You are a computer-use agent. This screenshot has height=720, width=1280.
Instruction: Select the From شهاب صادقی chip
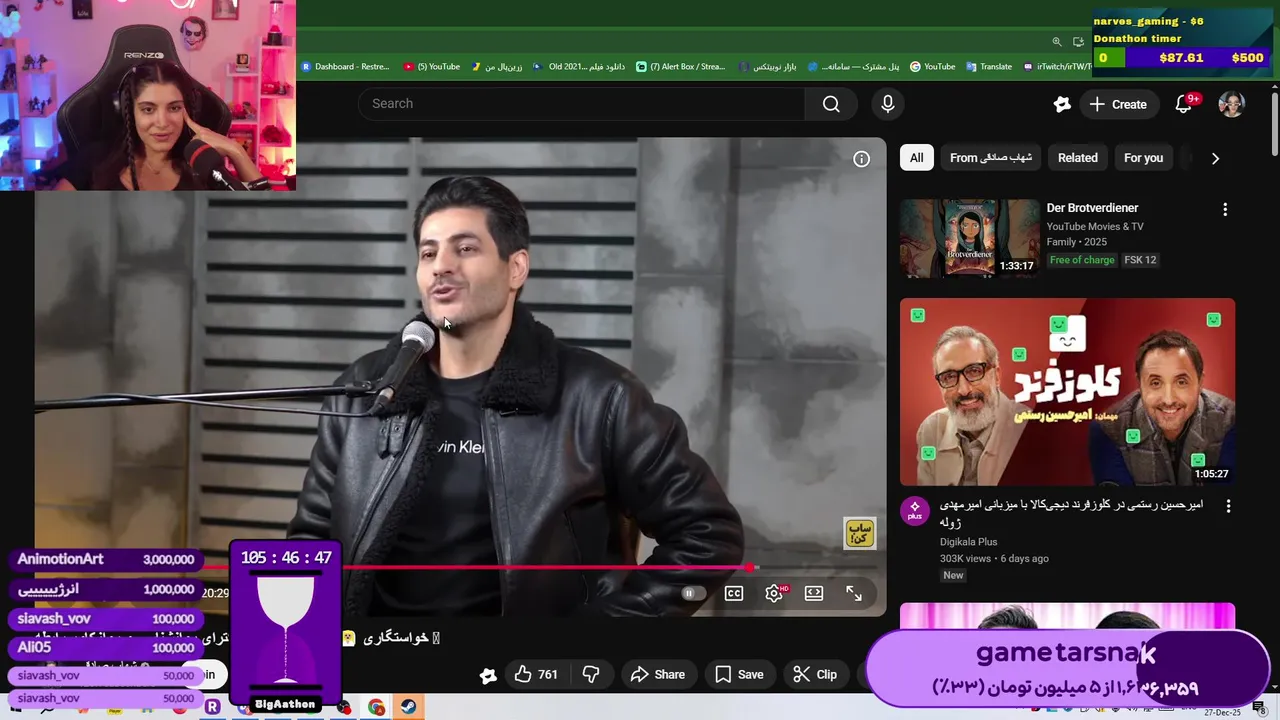990,158
